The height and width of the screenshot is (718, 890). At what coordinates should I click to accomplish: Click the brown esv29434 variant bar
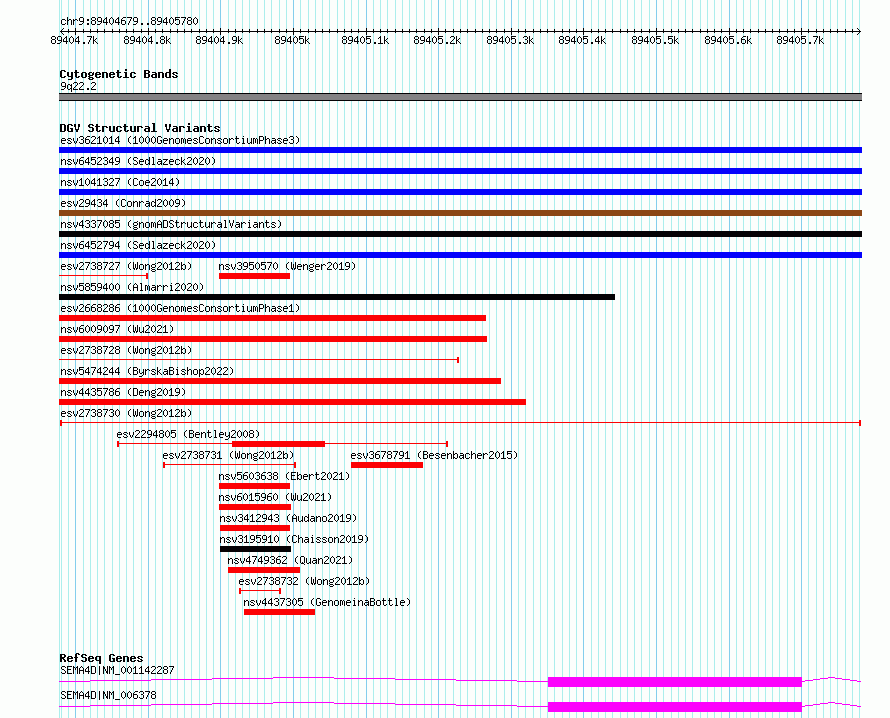tap(460, 213)
